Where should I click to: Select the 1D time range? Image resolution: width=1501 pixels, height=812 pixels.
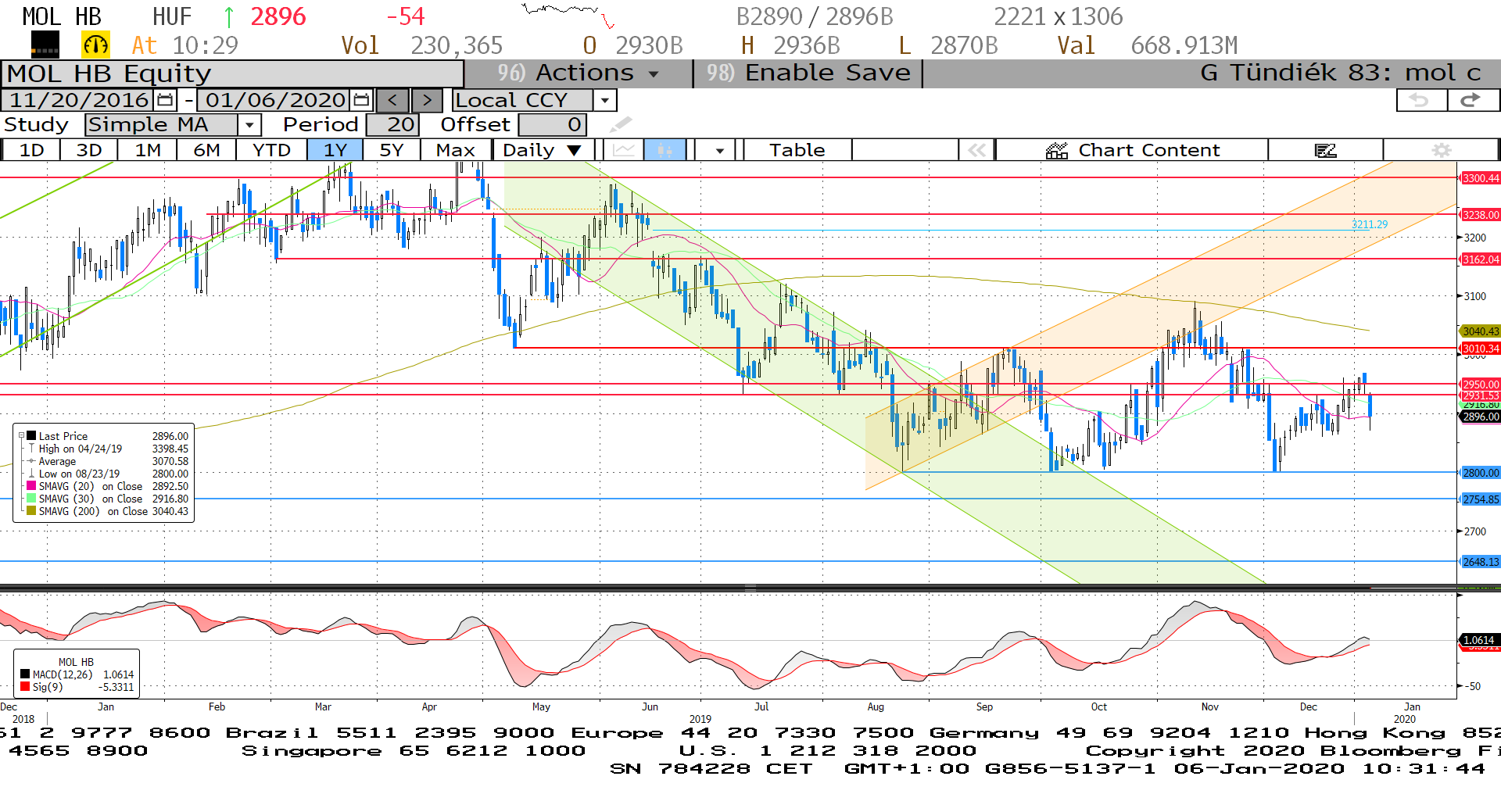pos(31,150)
